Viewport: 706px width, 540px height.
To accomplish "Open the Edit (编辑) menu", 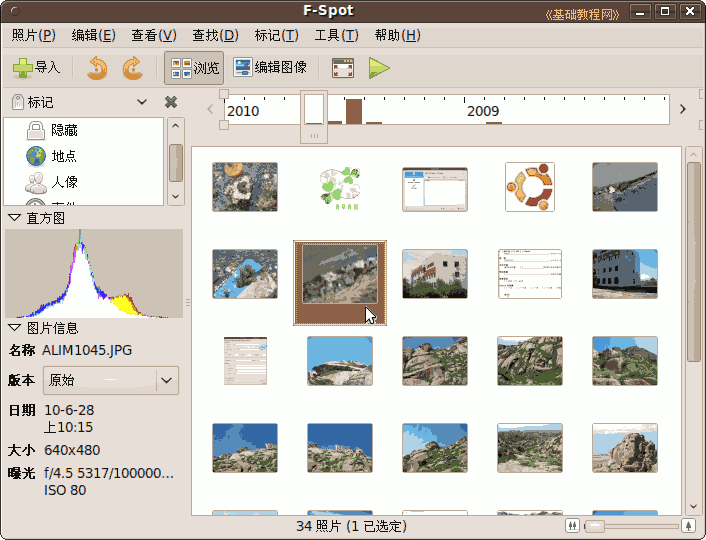I will (94, 35).
